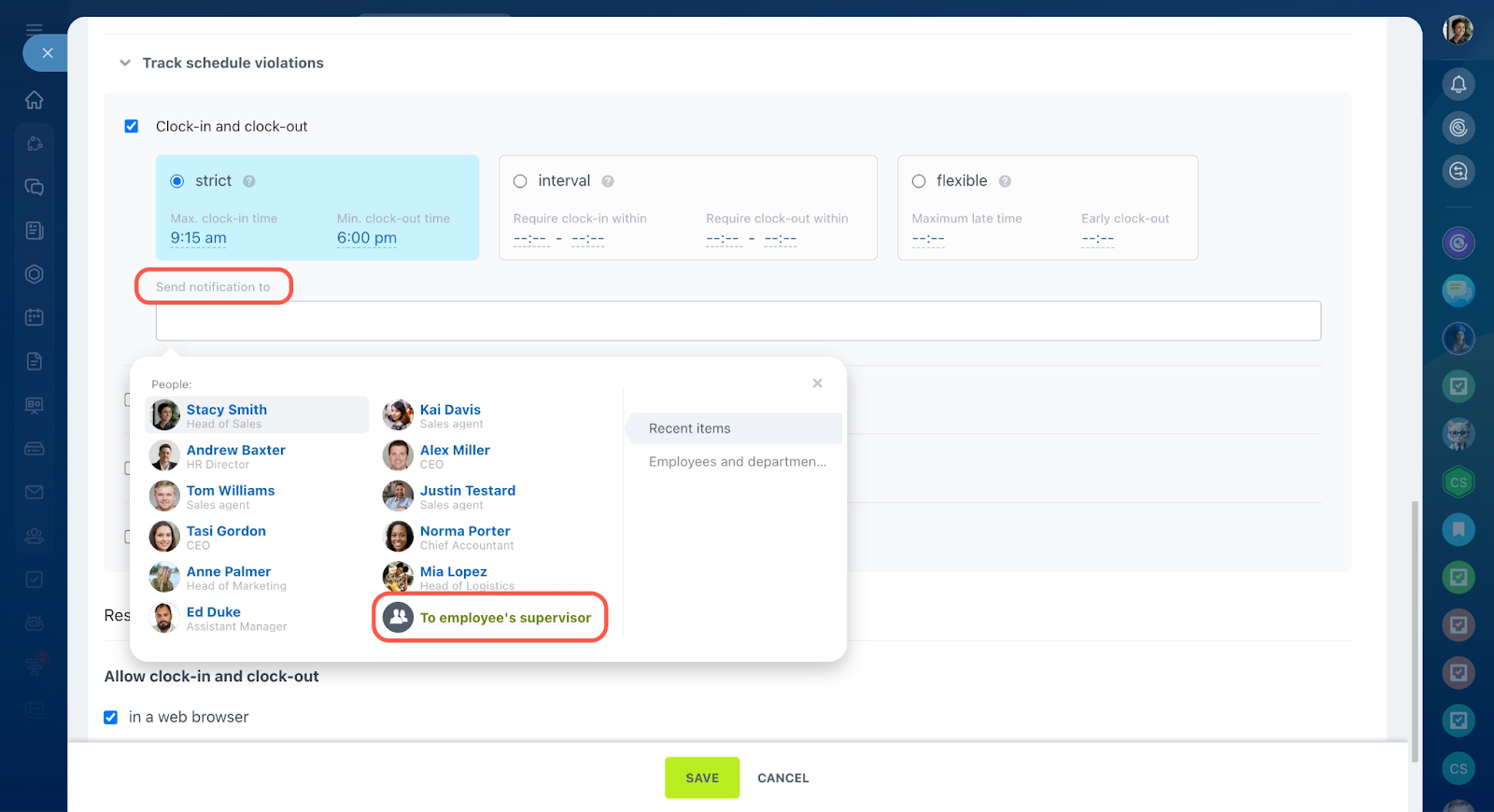This screenshot has height=812, width=1494.
Task: Collapse Track schedule violations section
Action: point(125,63)
